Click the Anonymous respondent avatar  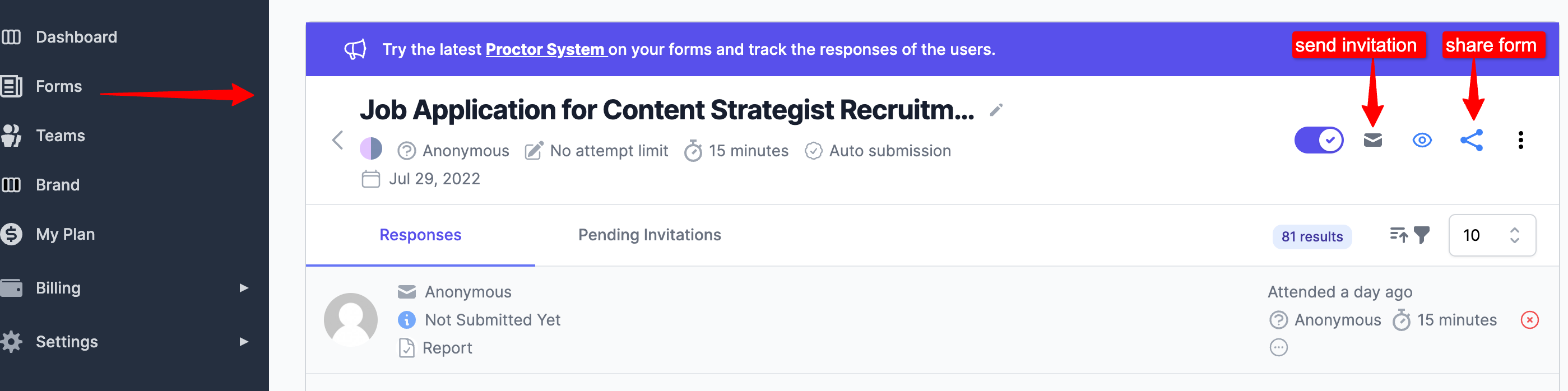(x=351, y=320)
